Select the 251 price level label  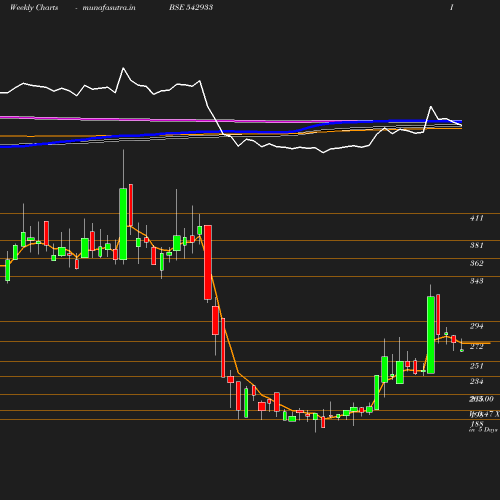(x=477, y=366)
